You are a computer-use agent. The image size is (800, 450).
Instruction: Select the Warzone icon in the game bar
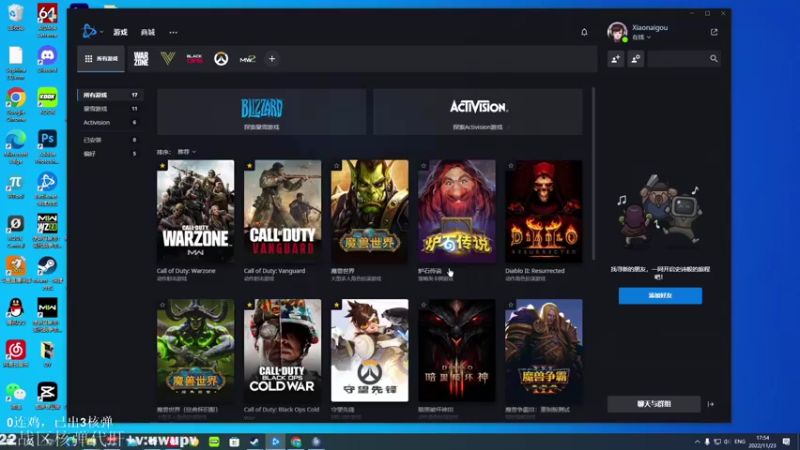click(141, 59)
